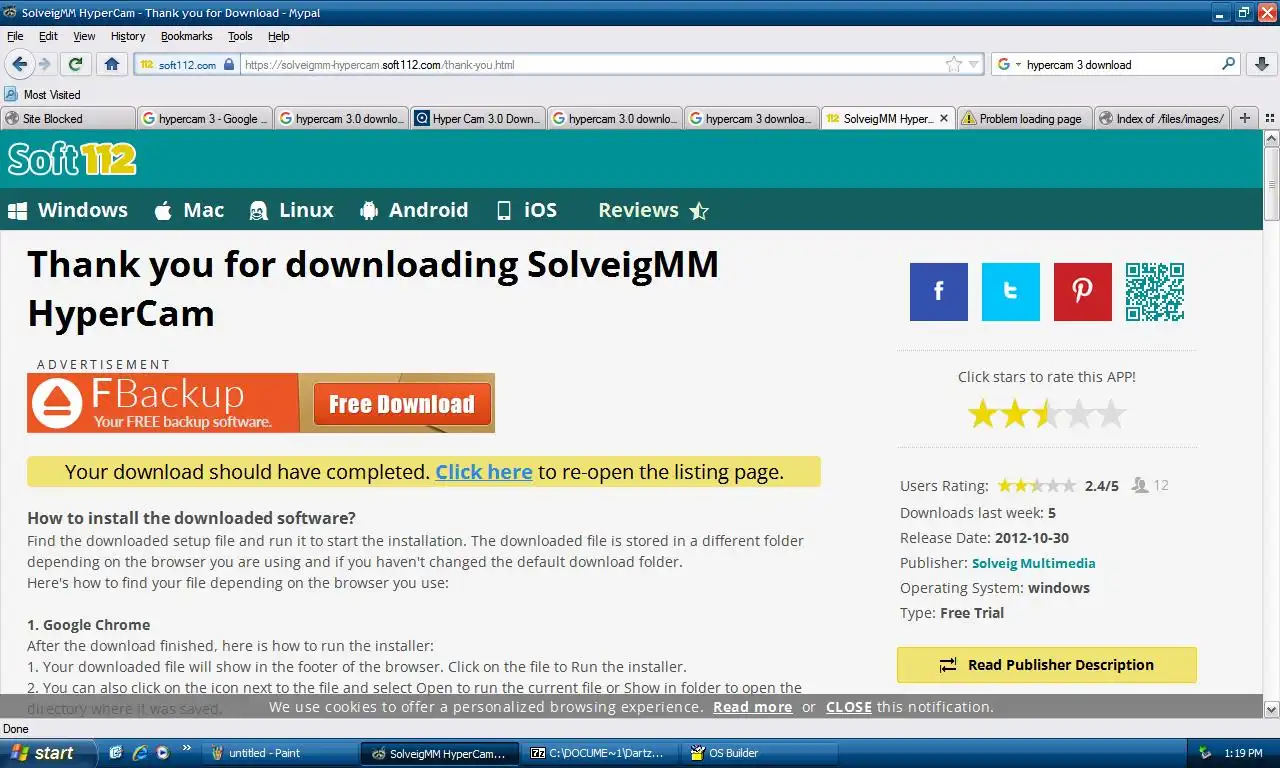1280x768 pixels.
Task: Click the QR code image
Action: pos(1155,292)
